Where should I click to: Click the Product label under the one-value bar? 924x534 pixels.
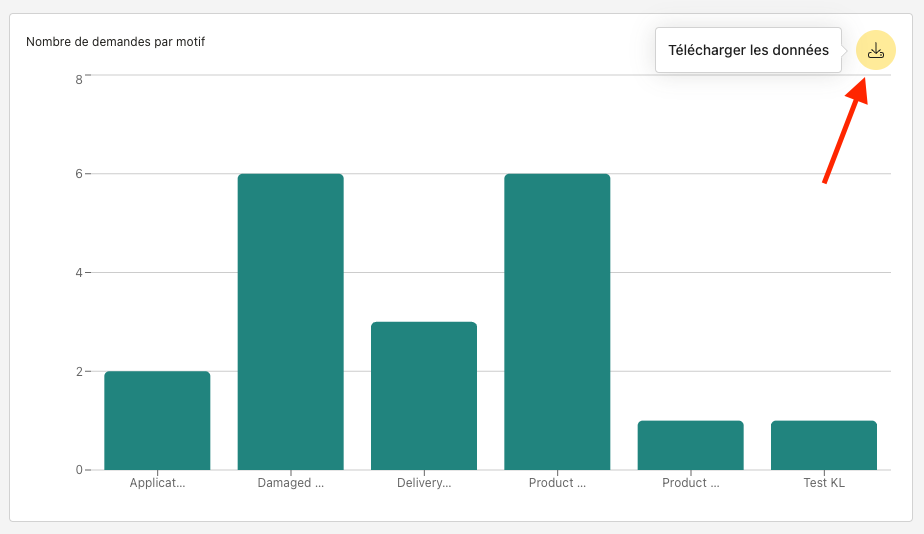point(690,483)
